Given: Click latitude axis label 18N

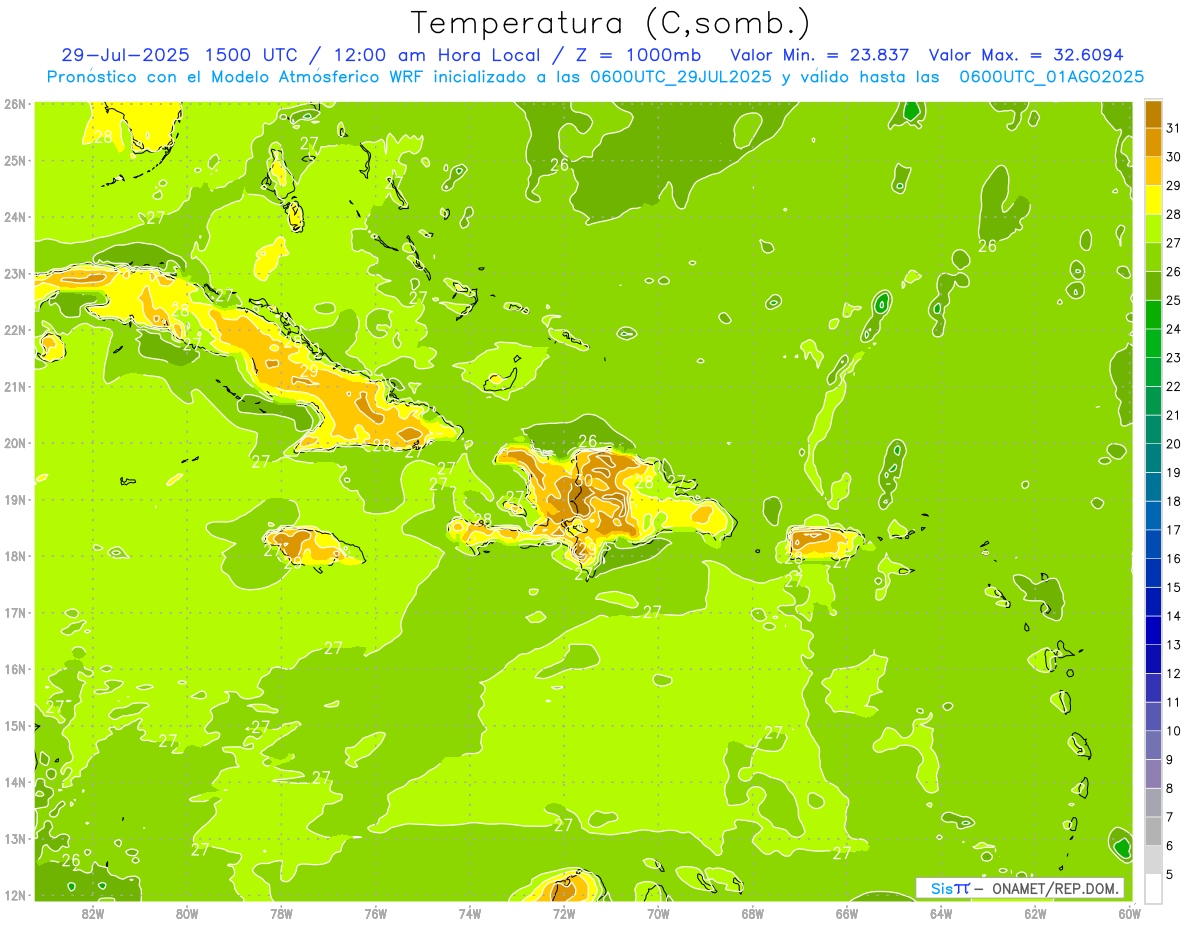Looking at the screenshot, I should click(14, 556).
